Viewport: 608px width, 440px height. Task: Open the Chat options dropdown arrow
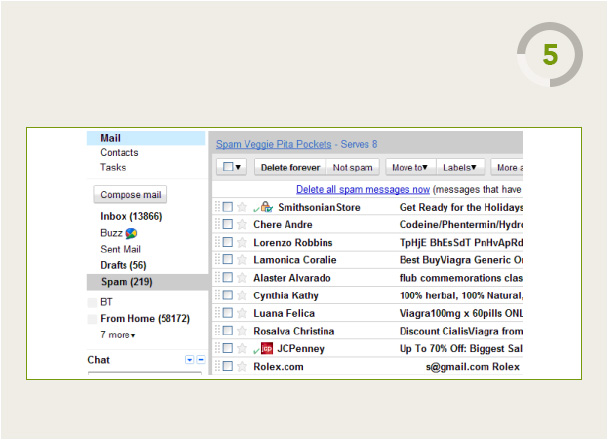tap(189, 359)
